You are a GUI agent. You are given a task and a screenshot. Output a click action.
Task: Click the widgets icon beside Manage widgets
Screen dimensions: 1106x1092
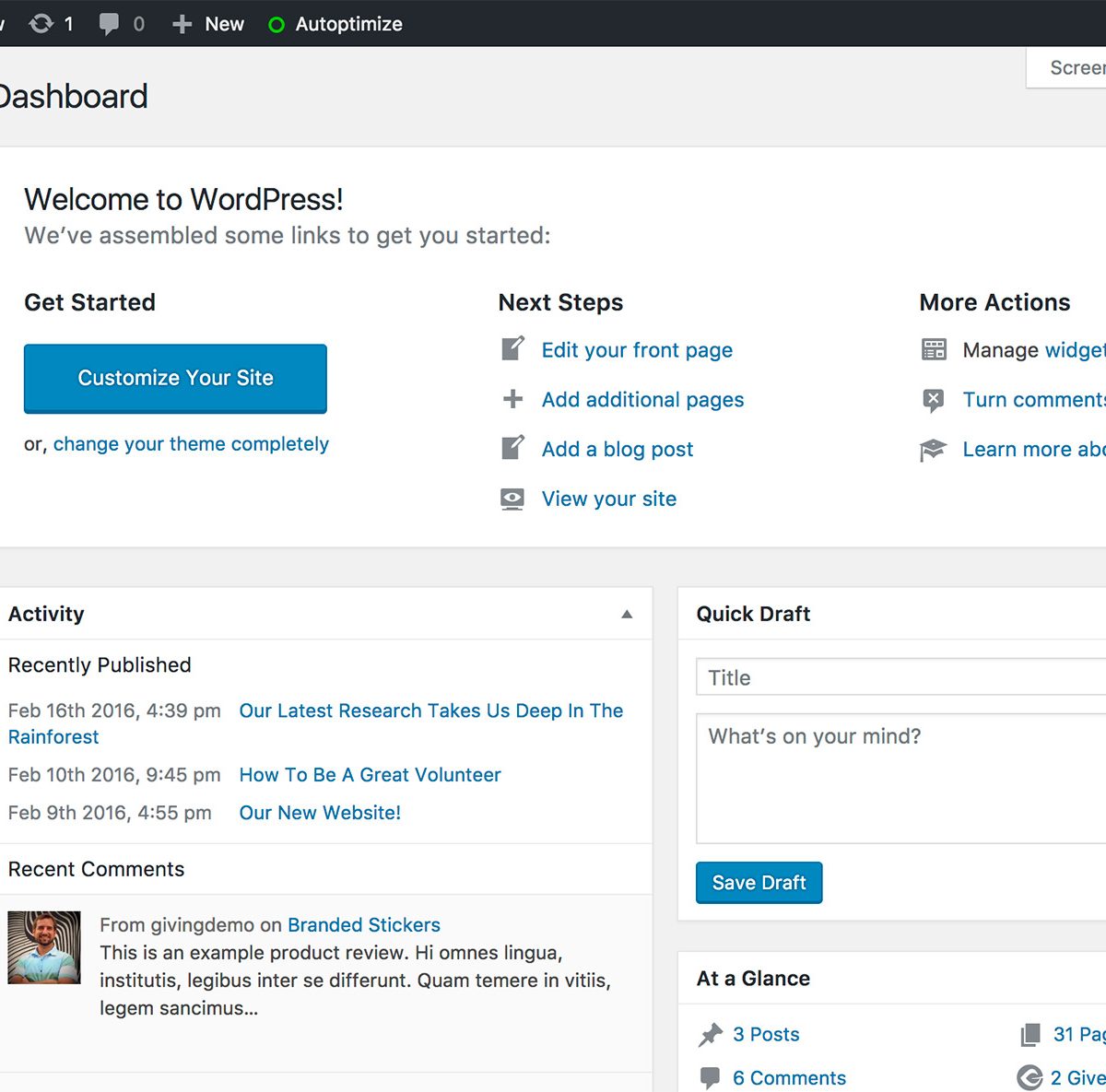coord(934,349)
